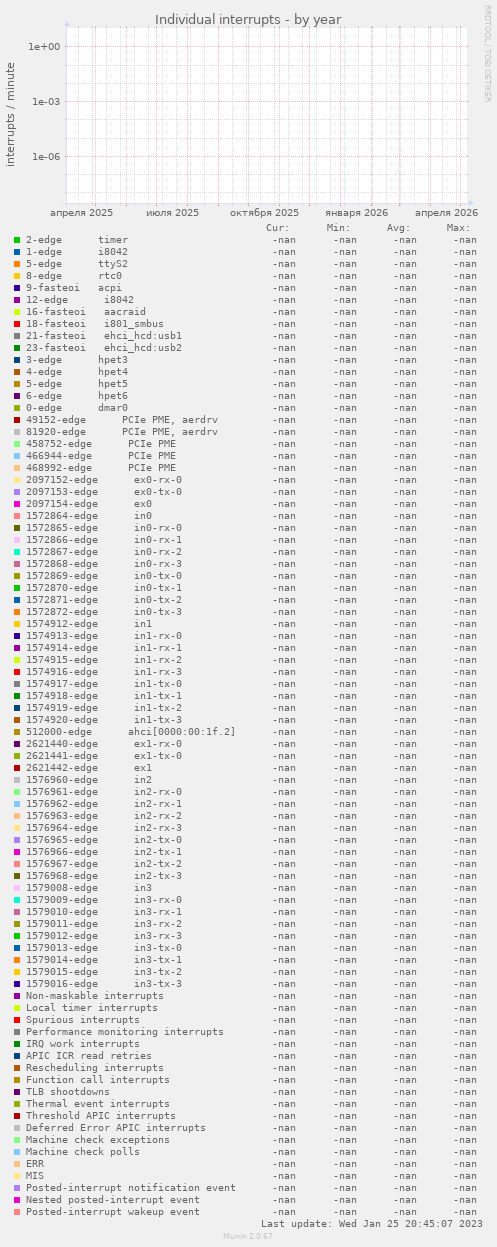Click the Max: column header

[458, 228]
